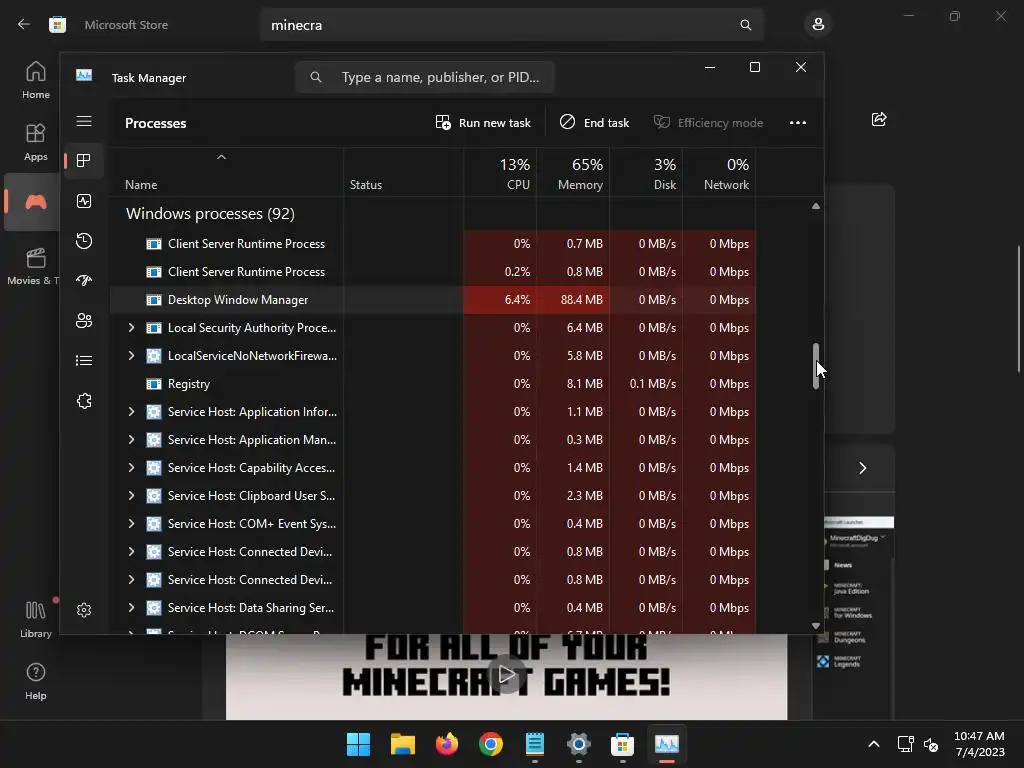Select the Processes page icon in sidebar
1024x768 pixels.
(x=84, y=161)
